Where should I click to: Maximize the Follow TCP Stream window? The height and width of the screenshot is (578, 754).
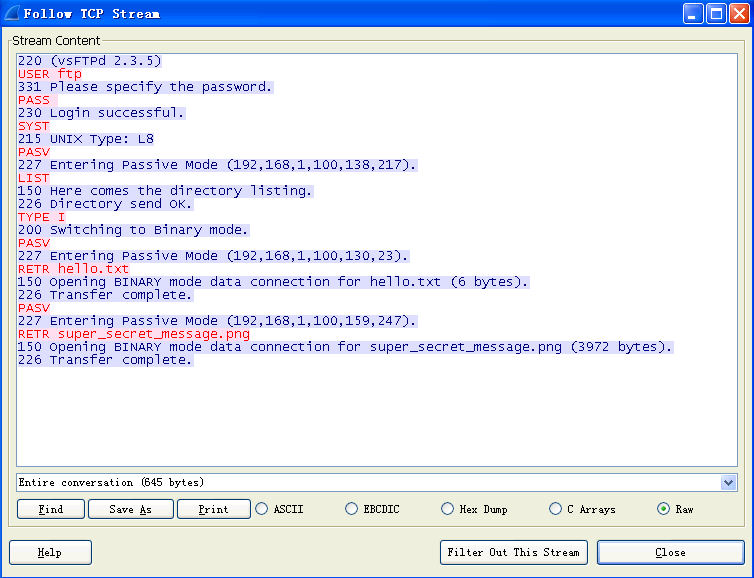point(716,13)
